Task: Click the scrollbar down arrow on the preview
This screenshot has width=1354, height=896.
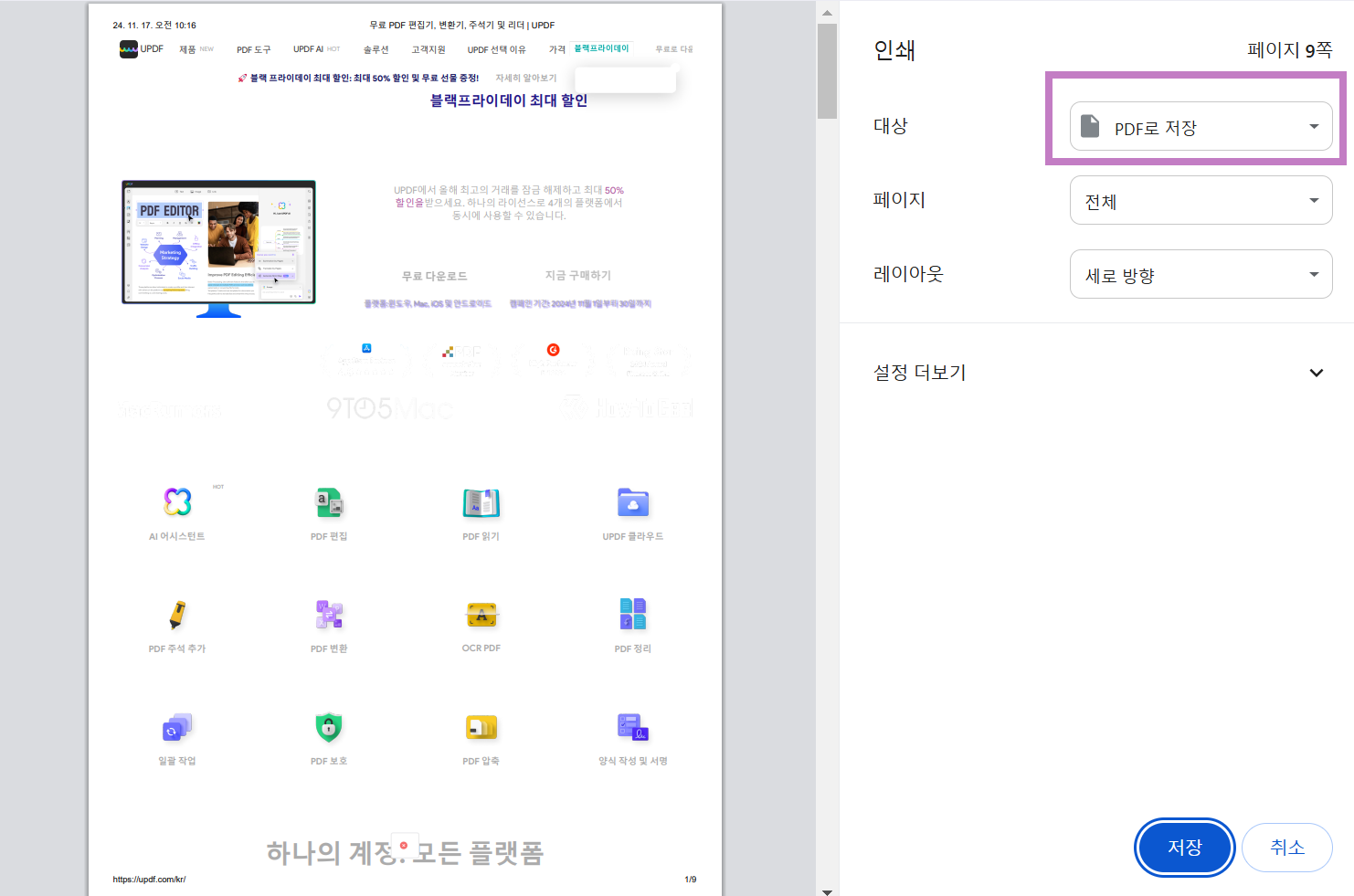Action: click(x=827, y=890)
